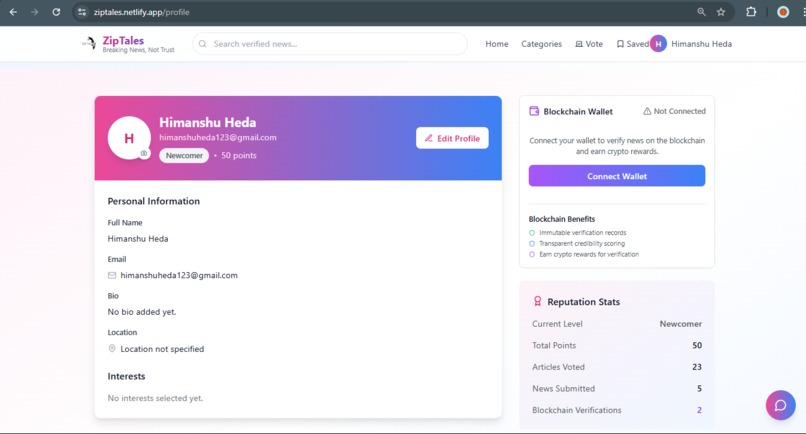Viewport: 806px width, 434px height.
Task: Click the Current Level value Newcomer
Action: point(681,324)
